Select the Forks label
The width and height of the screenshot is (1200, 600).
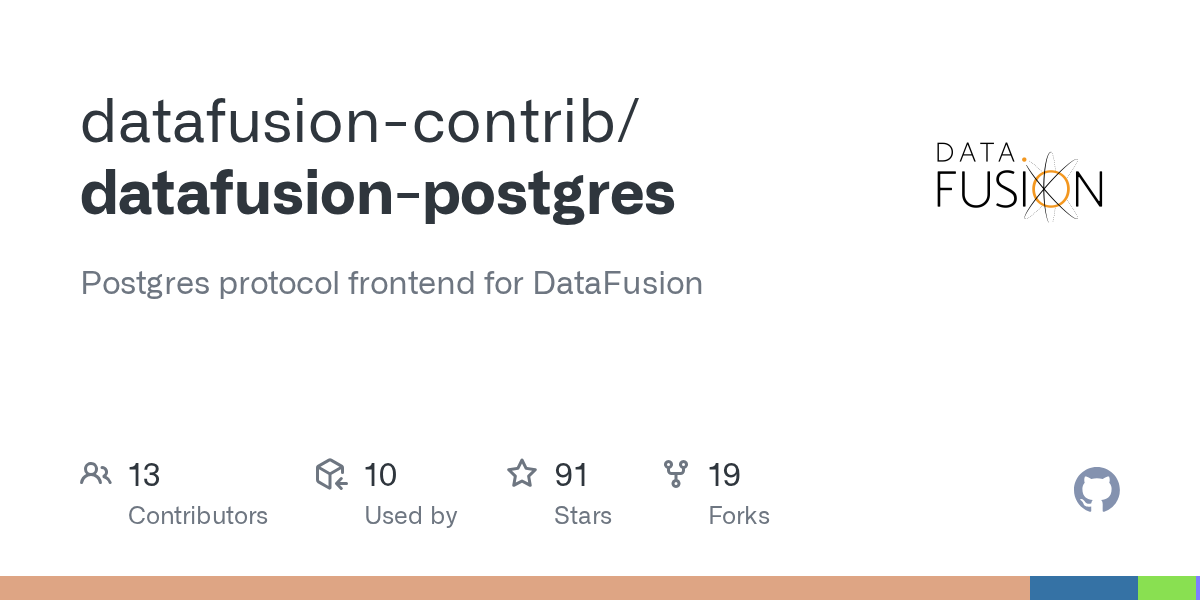pyautogui.click(x=739, y=516)
